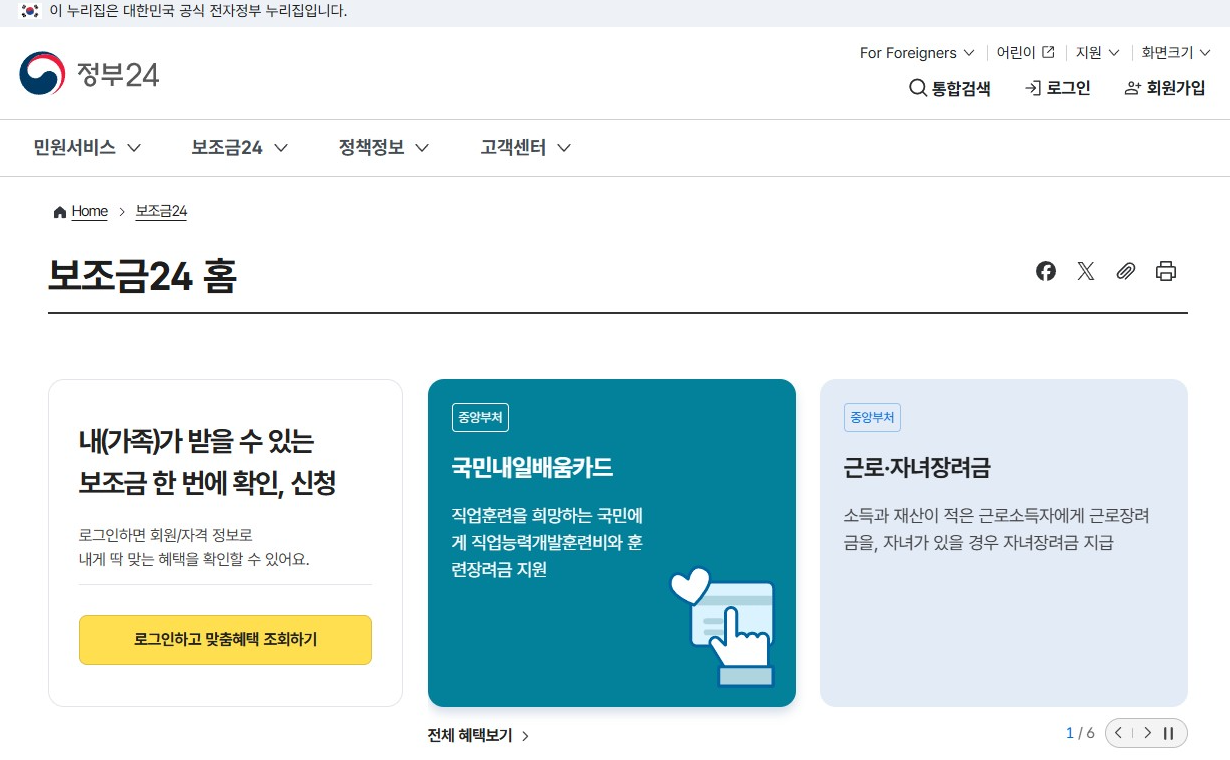Show previous carousel slide

[1119, 733]
